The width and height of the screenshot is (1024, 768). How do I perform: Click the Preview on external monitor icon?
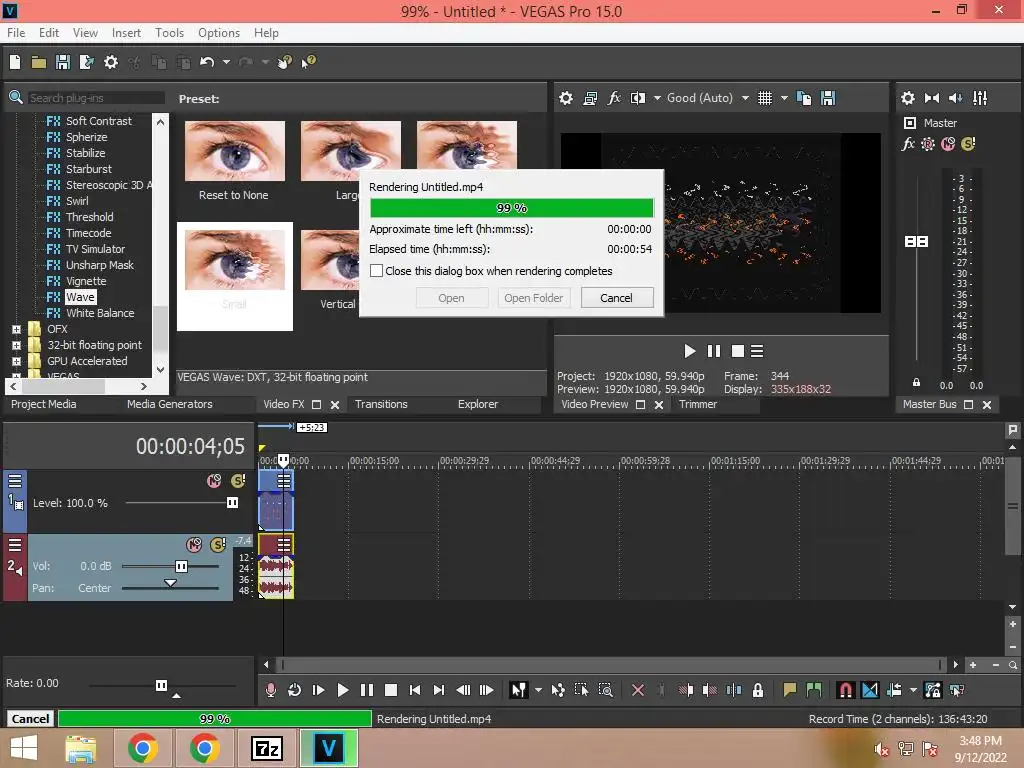pos(590,99)
